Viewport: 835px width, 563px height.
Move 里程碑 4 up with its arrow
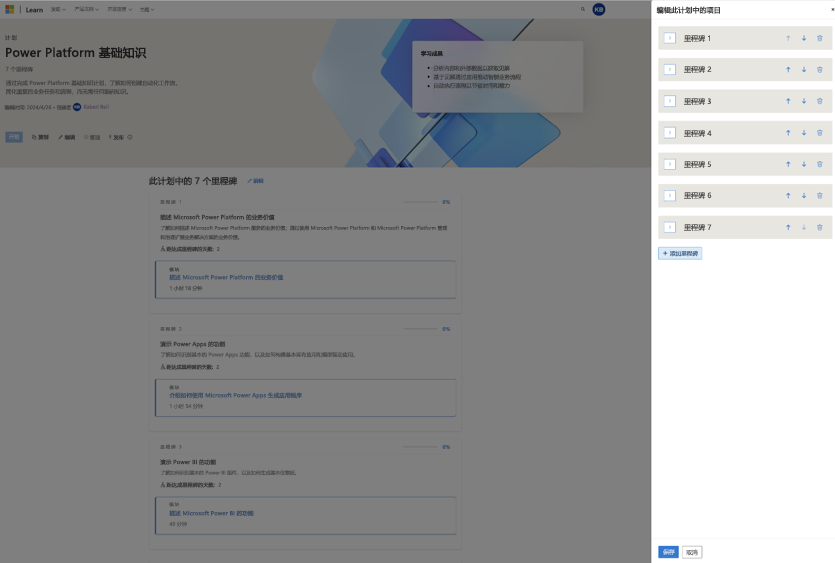click(x=788, y=133)
